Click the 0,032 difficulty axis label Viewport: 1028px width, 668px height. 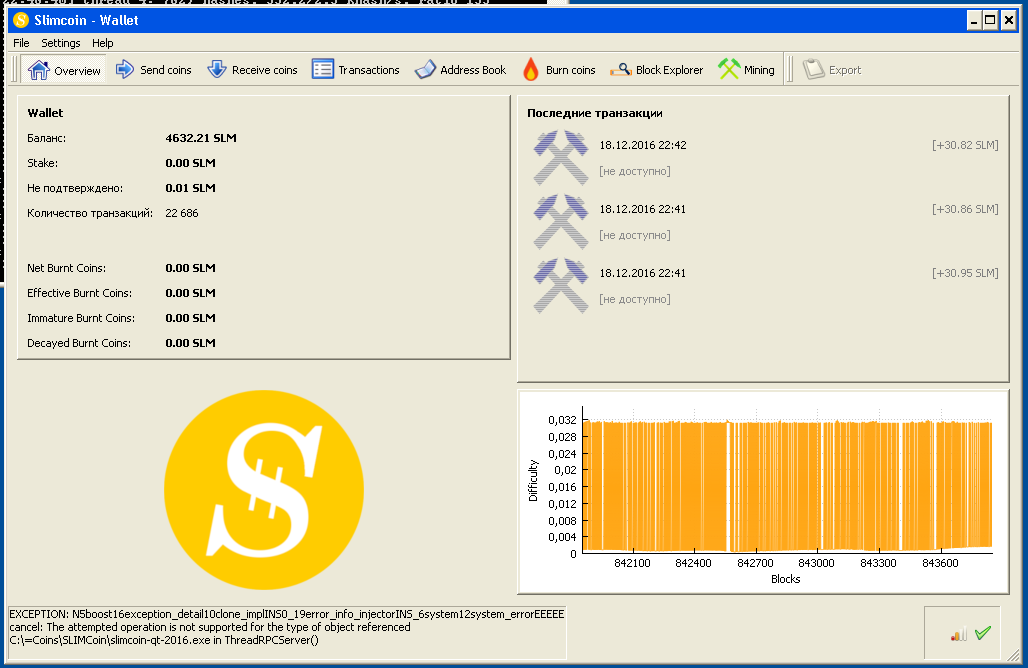(562, 420)
